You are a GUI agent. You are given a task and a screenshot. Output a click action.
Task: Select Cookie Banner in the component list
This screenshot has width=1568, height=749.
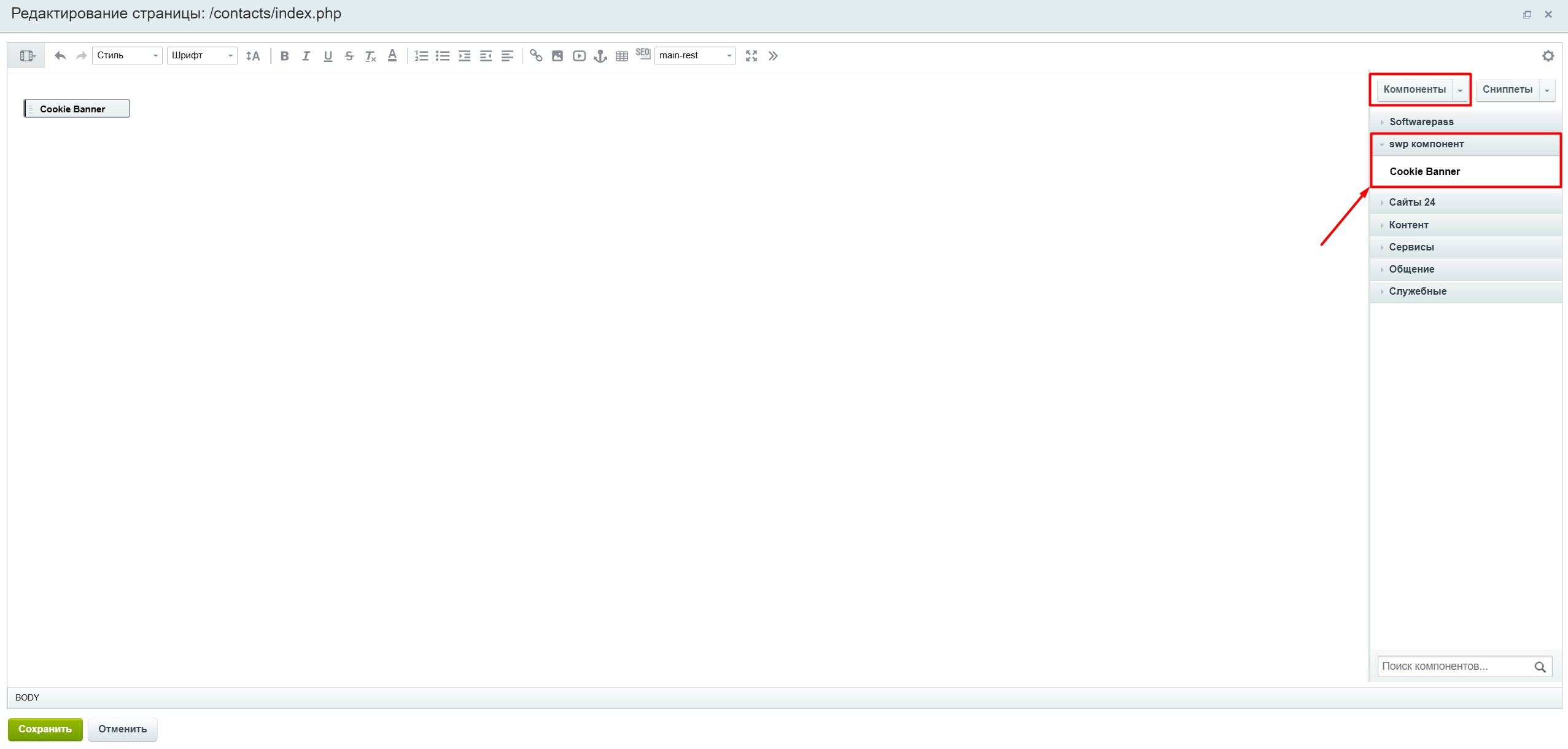tap(1424, 171)
